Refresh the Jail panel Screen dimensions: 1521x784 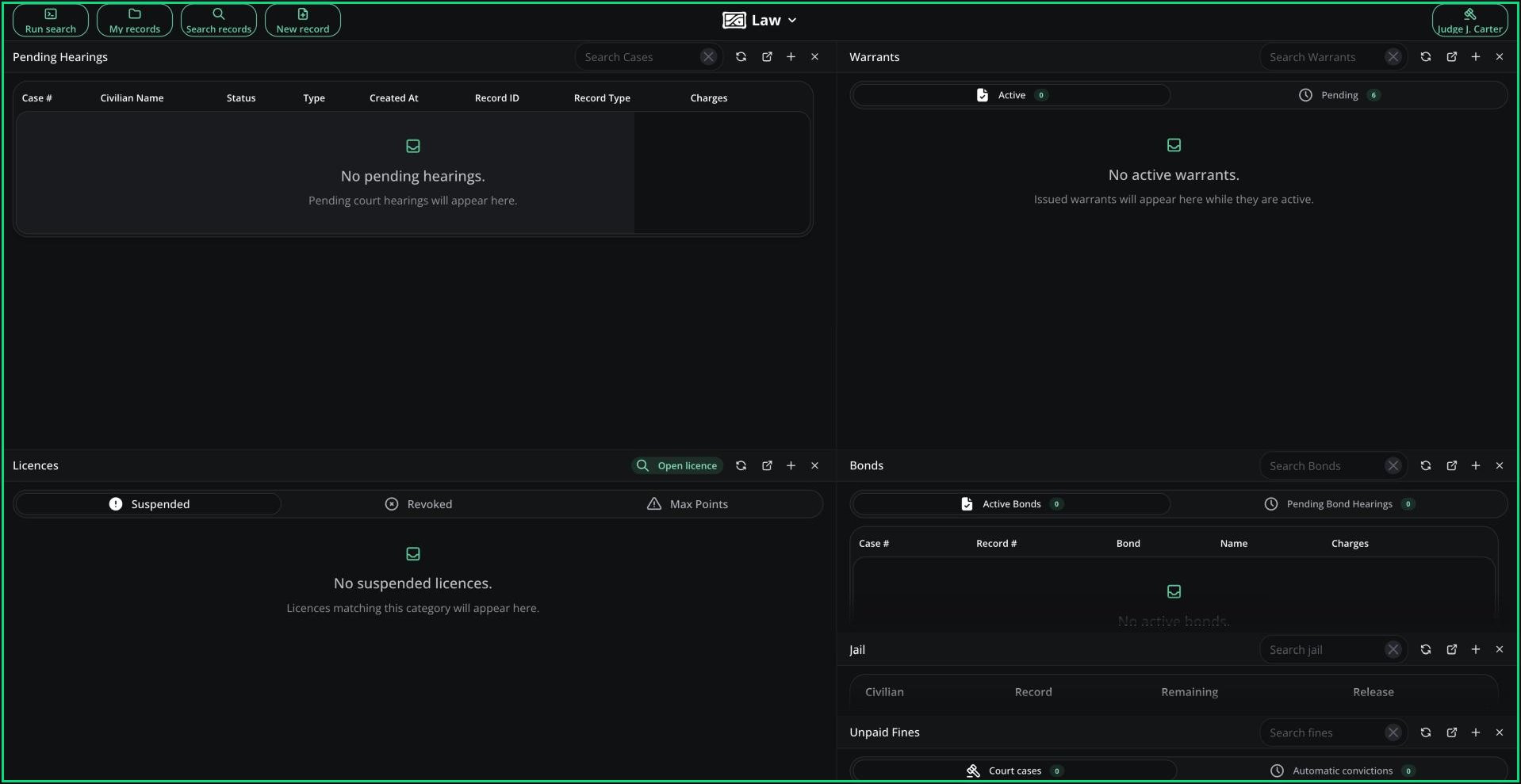click(1426, 650)
